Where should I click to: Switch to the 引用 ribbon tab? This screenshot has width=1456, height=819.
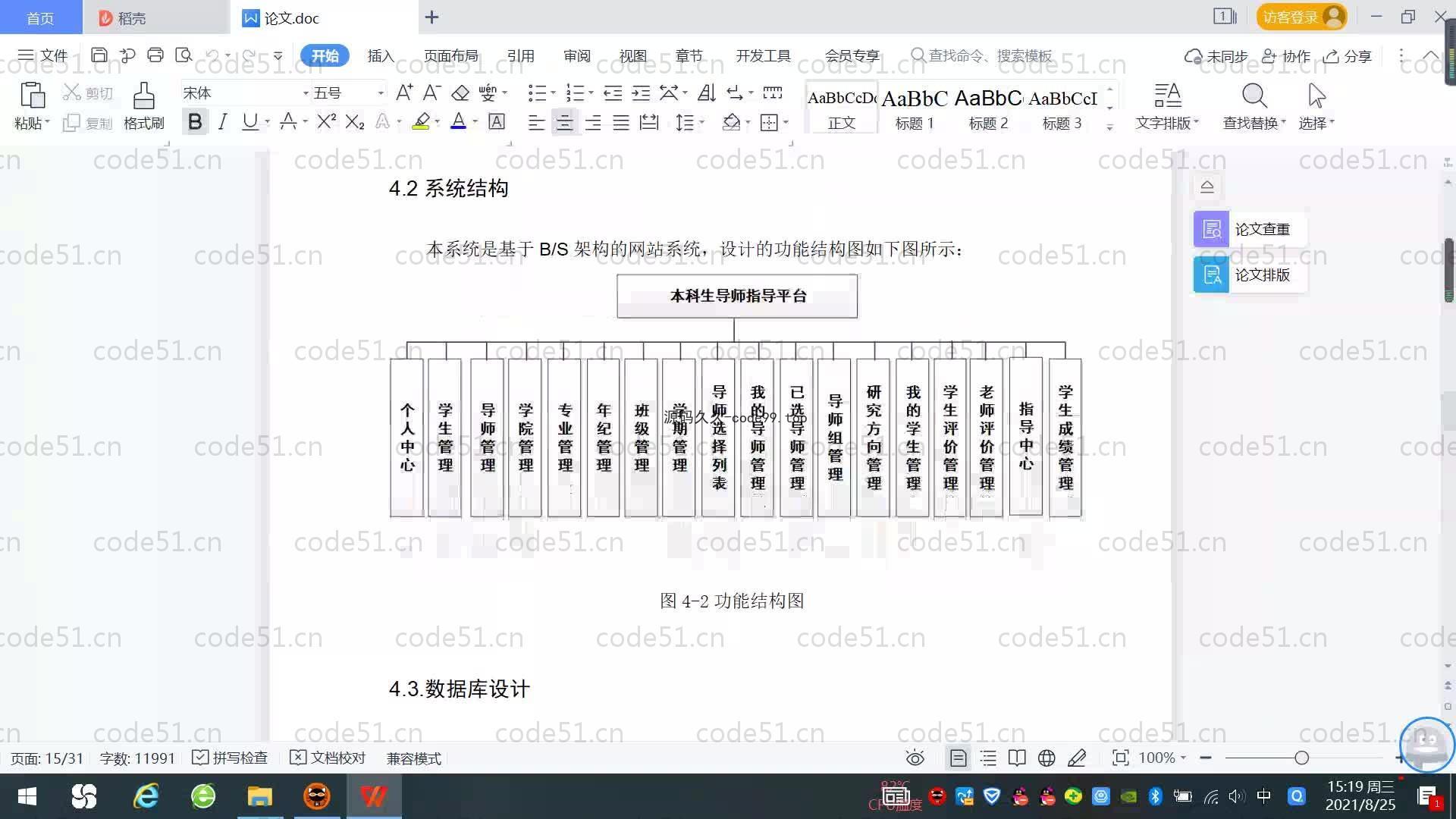(x=520, y=55)
